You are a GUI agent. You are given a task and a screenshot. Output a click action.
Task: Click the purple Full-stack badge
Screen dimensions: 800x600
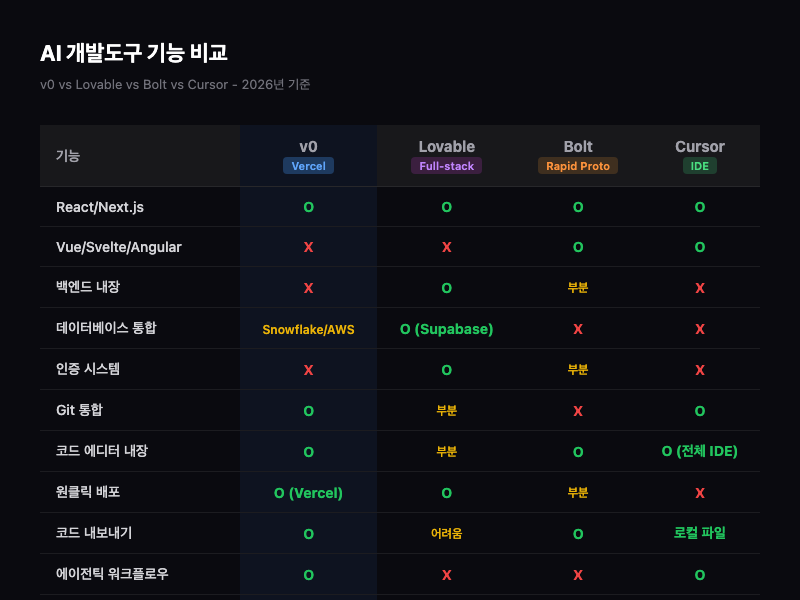446,166
